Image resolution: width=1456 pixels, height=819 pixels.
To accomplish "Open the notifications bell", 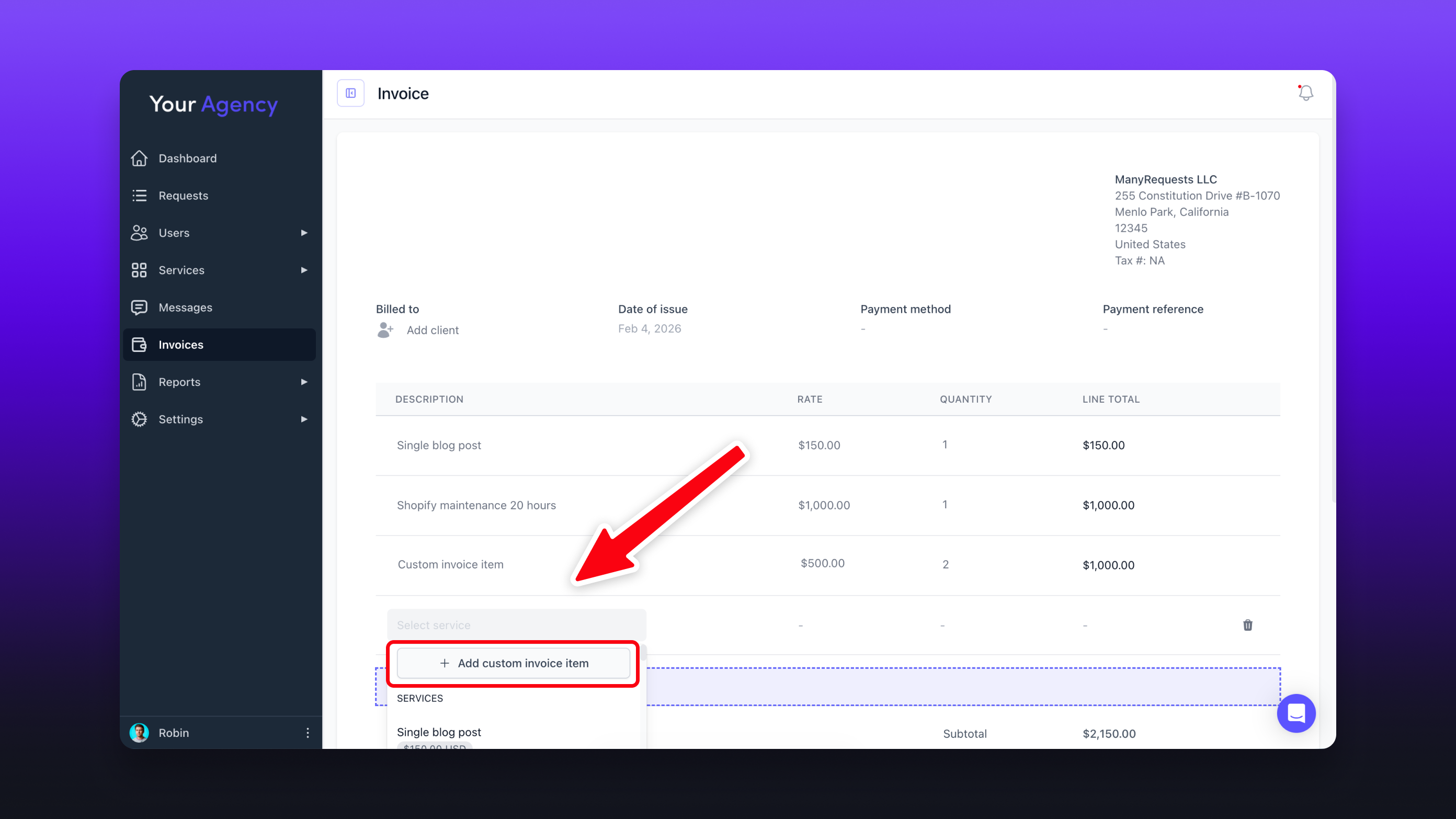I will pyautogui.click(x=1305, y=93).
